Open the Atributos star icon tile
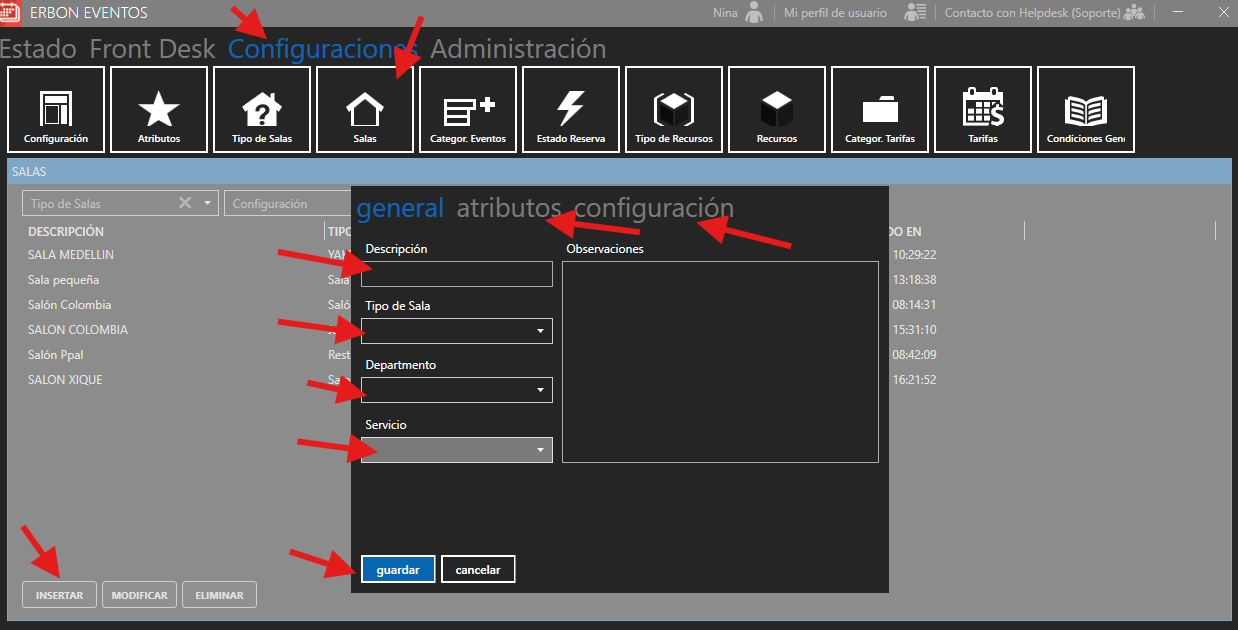 [159, 109]
